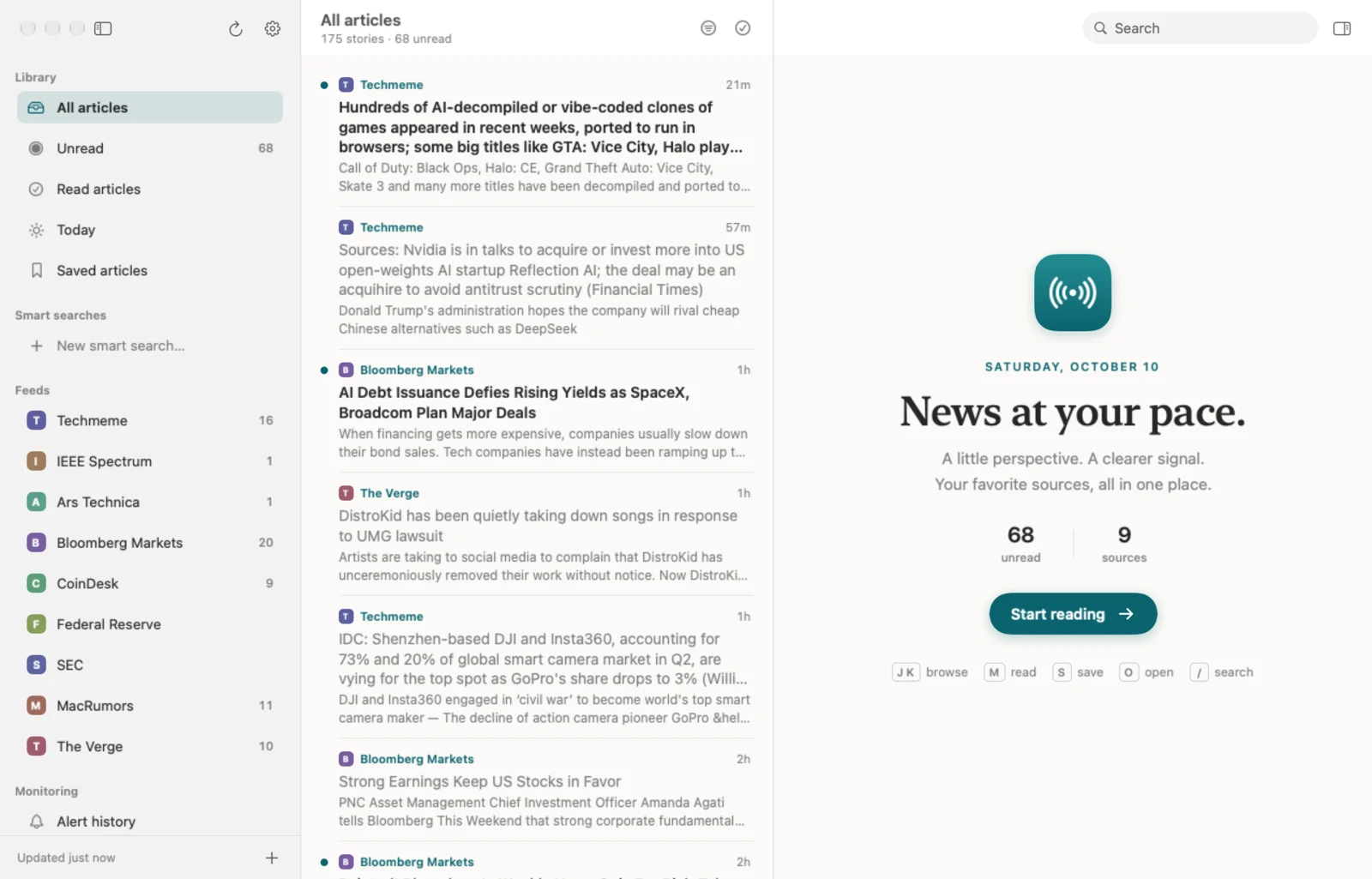Open the AI-decompiled game clones article

(537, 135)
